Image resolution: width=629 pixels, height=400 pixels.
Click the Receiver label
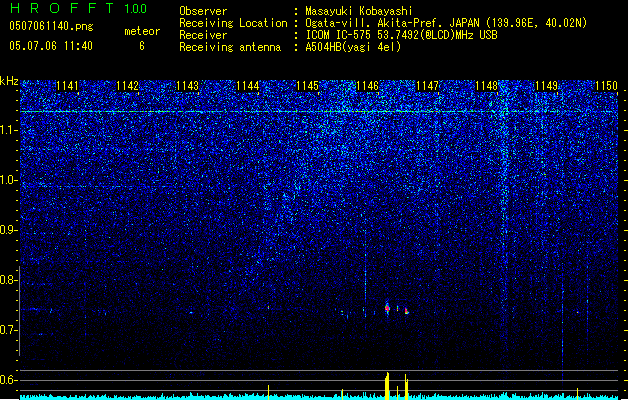click(203, 35)
